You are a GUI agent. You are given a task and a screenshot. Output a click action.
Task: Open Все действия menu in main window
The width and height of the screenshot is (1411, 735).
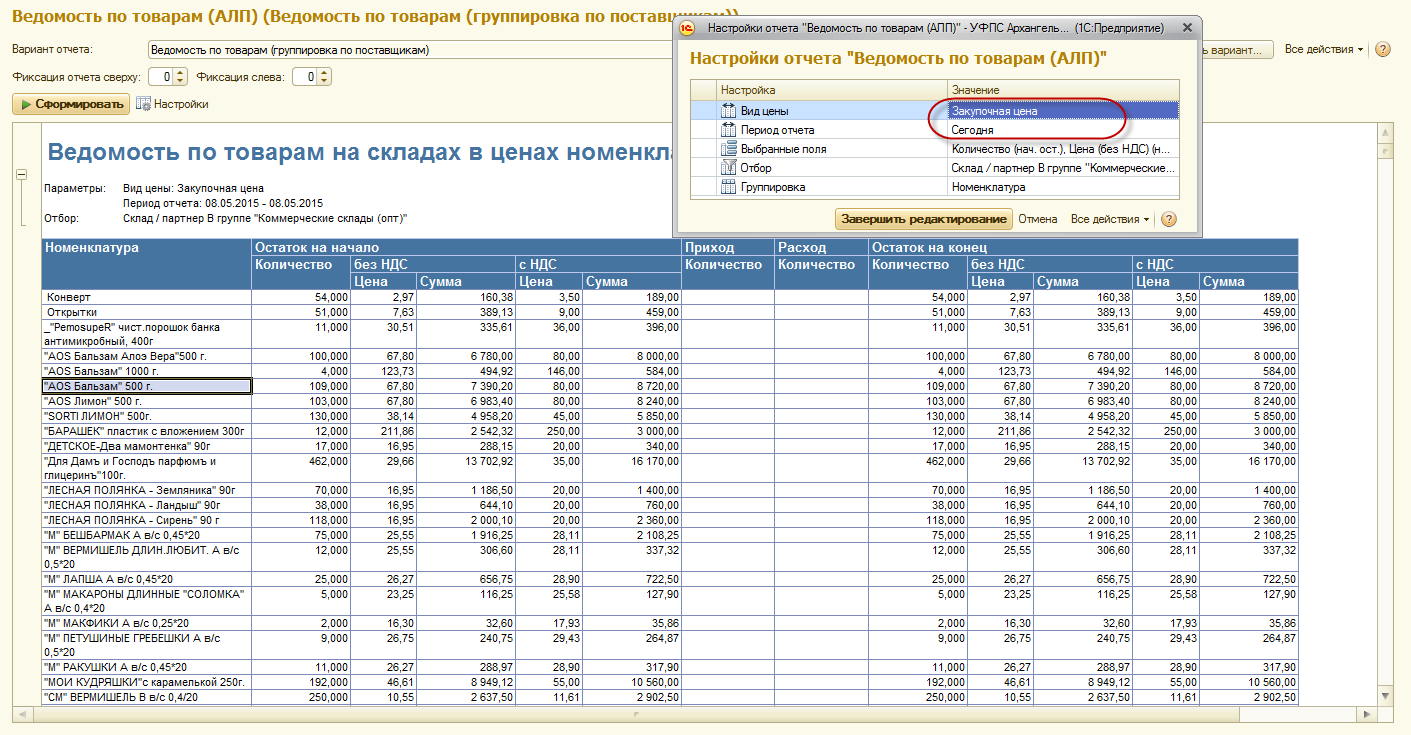1324,49
